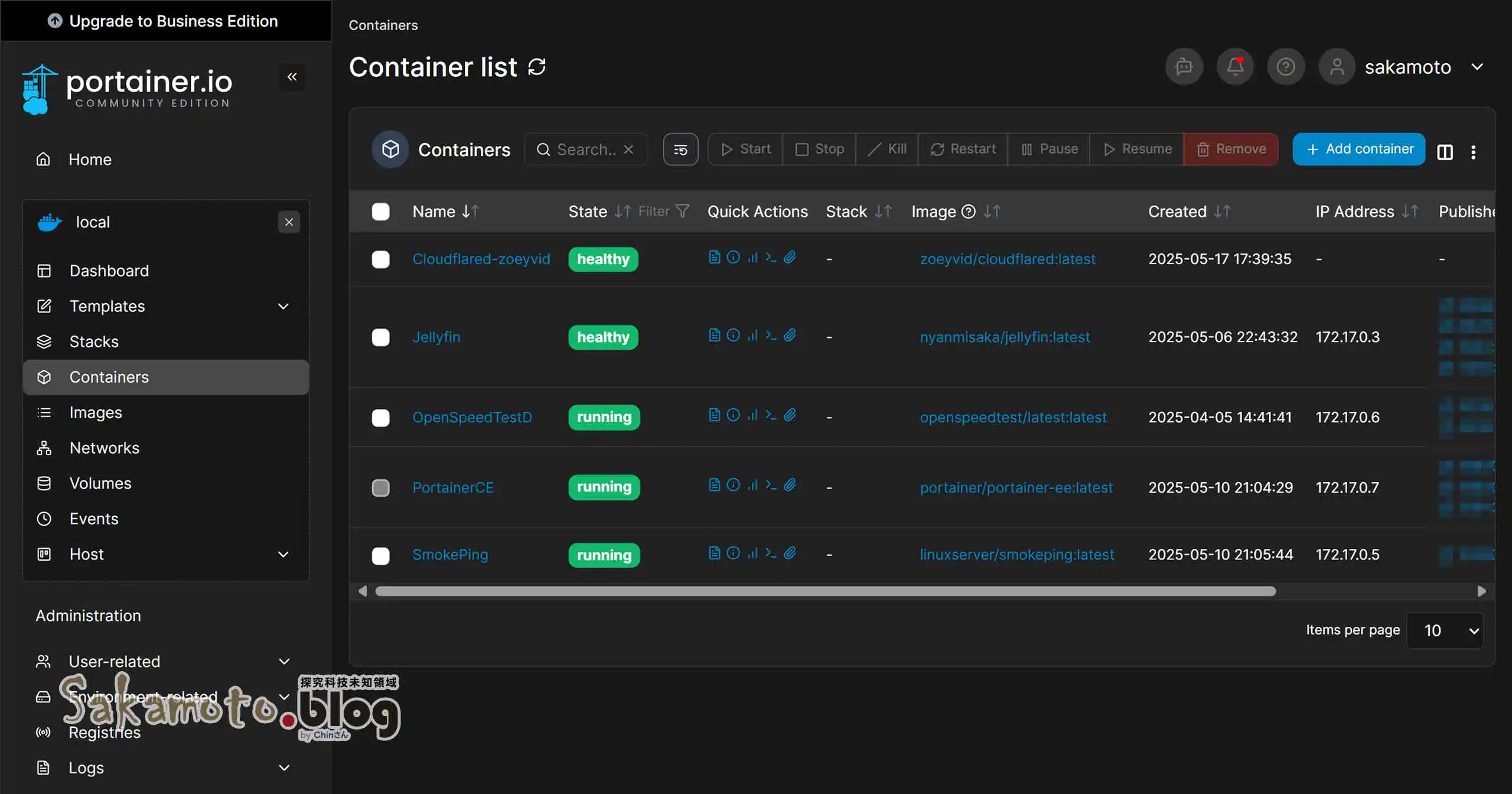Click the table's horizontal scrollbar
Image resolution: width=1512 pixels, height=794 pixels.
tap(825, 591)
